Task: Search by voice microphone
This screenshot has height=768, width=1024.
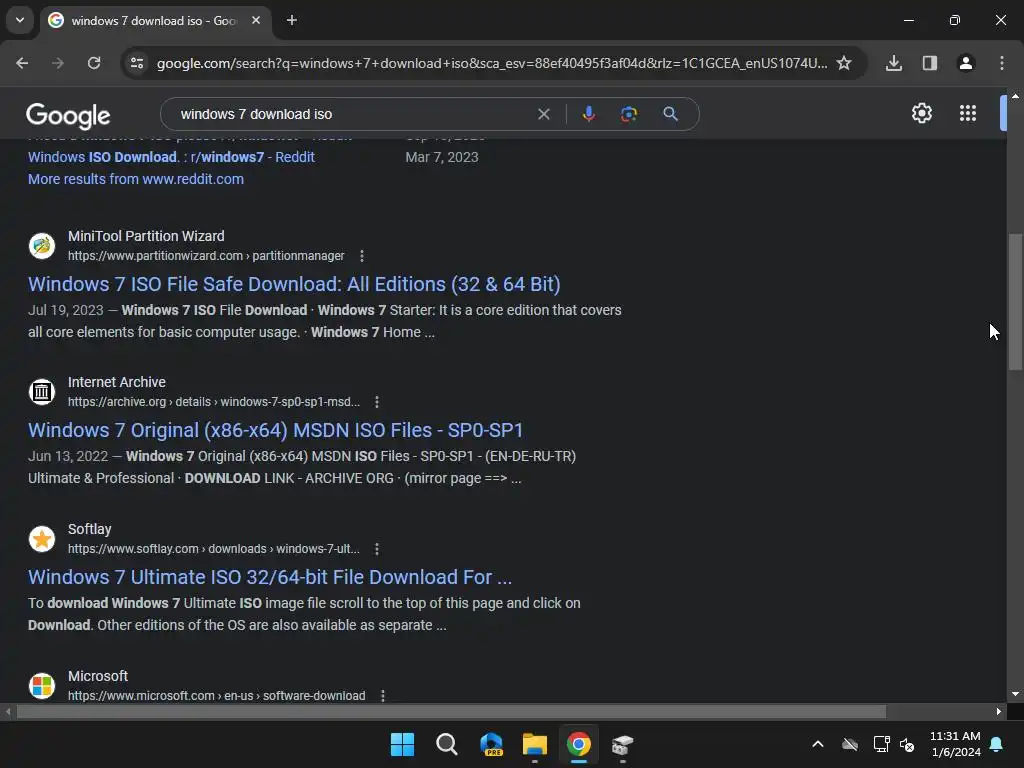Action: [588, 114]
